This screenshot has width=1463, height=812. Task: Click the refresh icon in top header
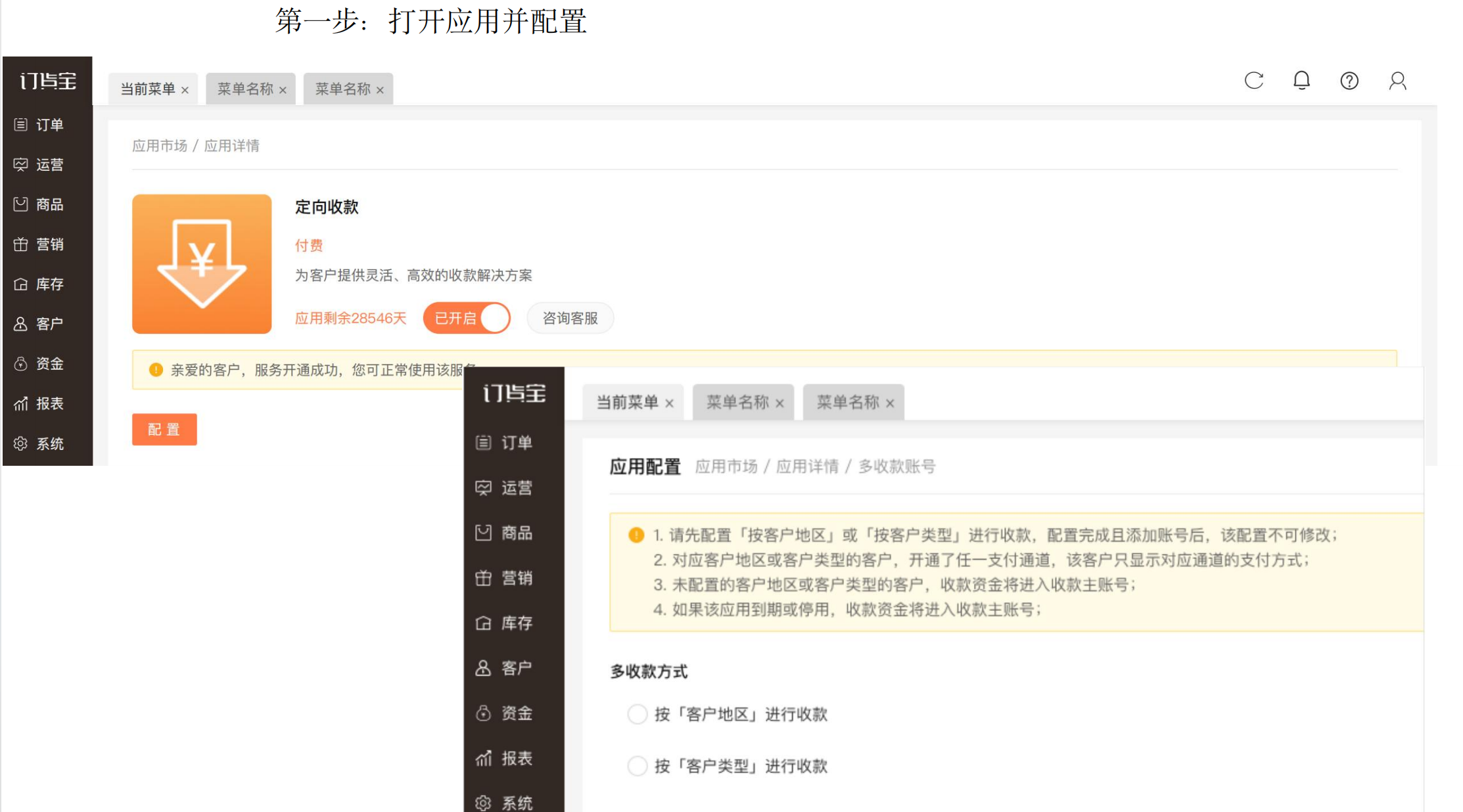[1253, 81]
